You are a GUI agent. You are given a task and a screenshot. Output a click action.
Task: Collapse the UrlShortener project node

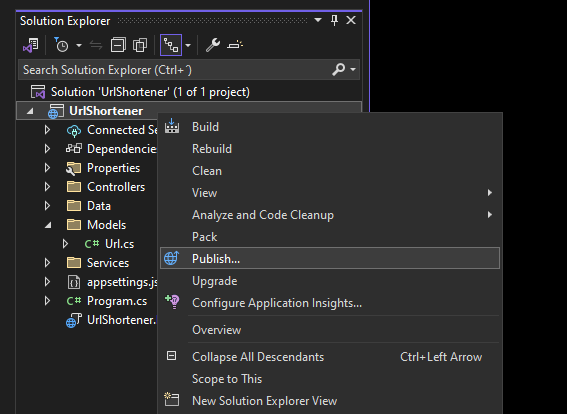(x=30, y=111)
